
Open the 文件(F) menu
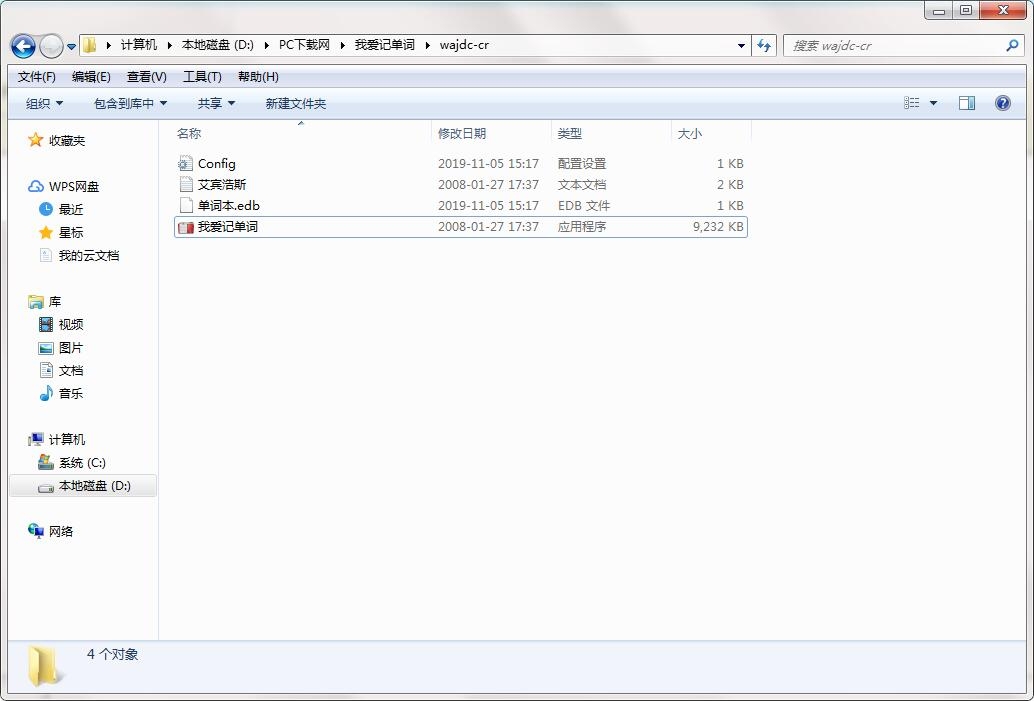(36, 76)
